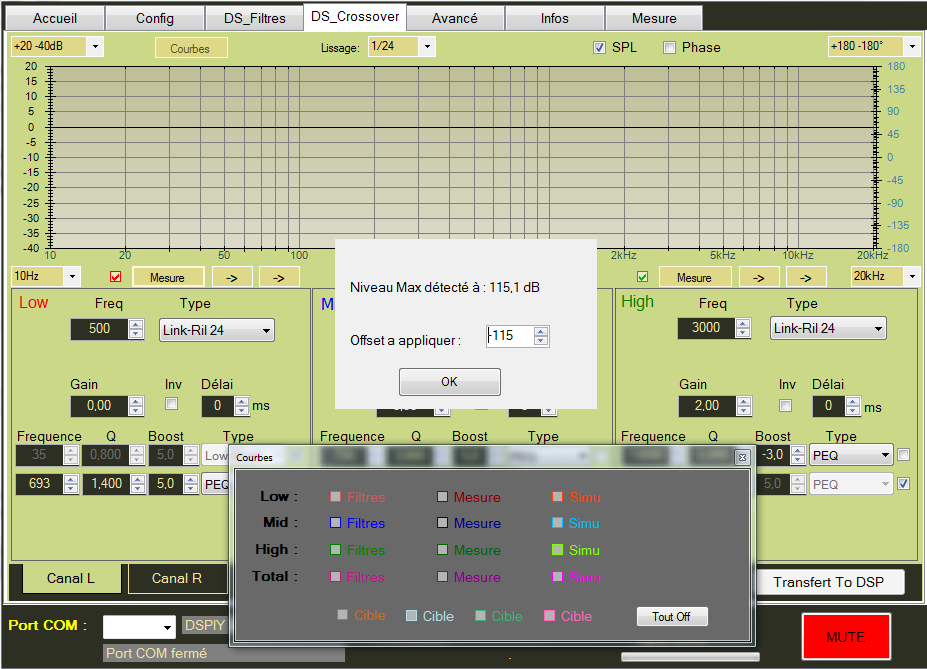The width and height of the screenshot is (927, 669).
Task: Enable the Phase checkbox
Action: tap(669, 47)
